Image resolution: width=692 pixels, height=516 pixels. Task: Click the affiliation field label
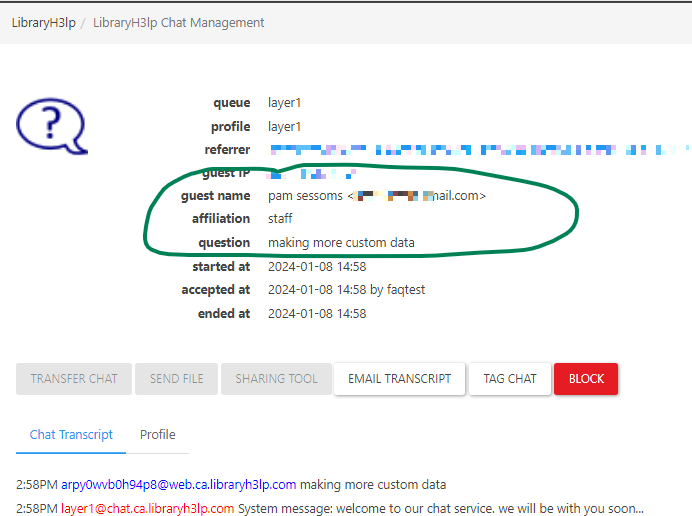tap(221, 218)
